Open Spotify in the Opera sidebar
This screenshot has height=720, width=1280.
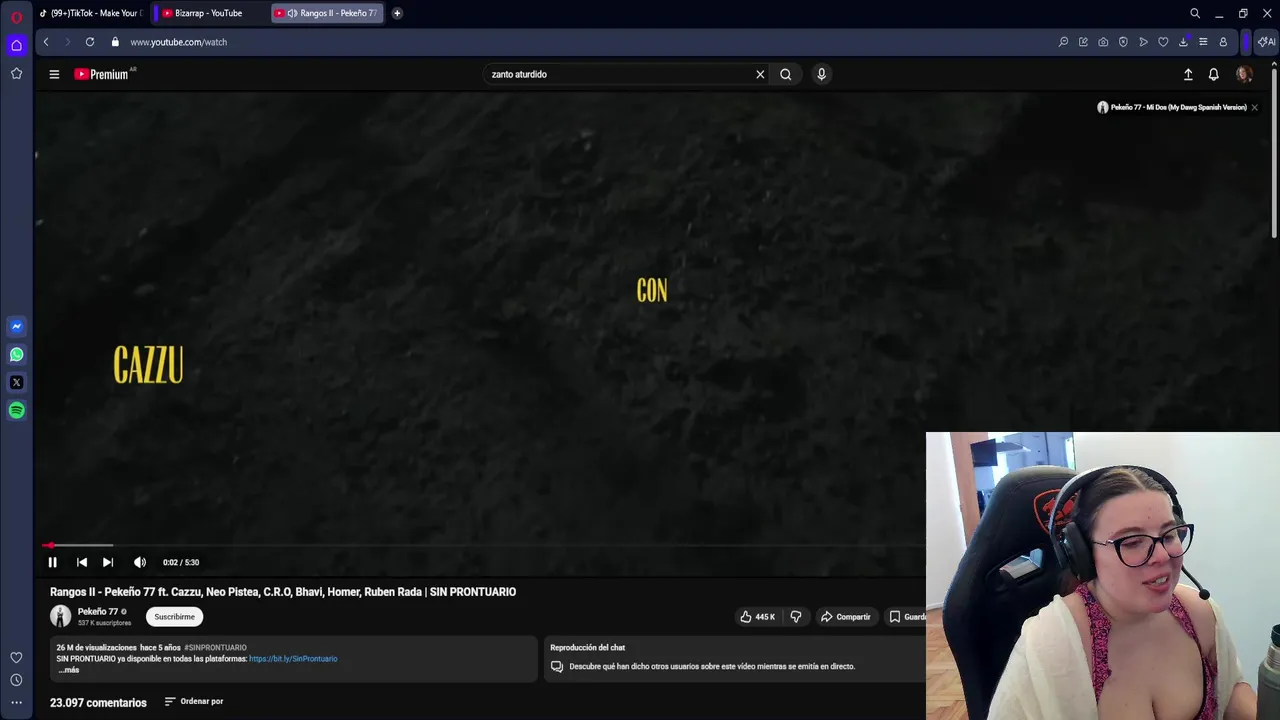[x=16, y=410]
